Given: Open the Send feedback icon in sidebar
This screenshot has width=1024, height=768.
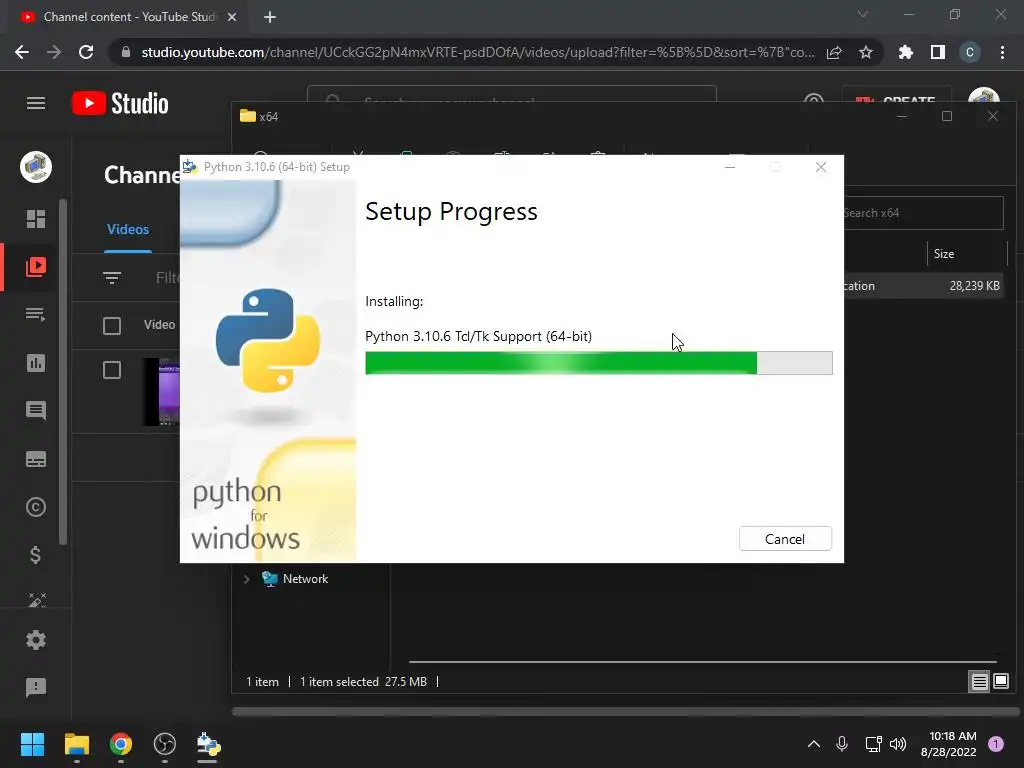Looking at the screenshot, I should coord(36,687).
